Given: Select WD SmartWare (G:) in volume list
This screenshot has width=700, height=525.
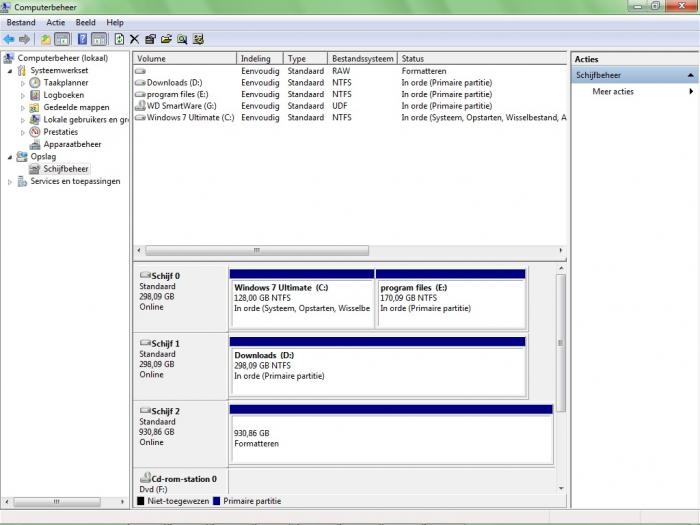Looking at the screenshot, I should (x=181, y=106).
